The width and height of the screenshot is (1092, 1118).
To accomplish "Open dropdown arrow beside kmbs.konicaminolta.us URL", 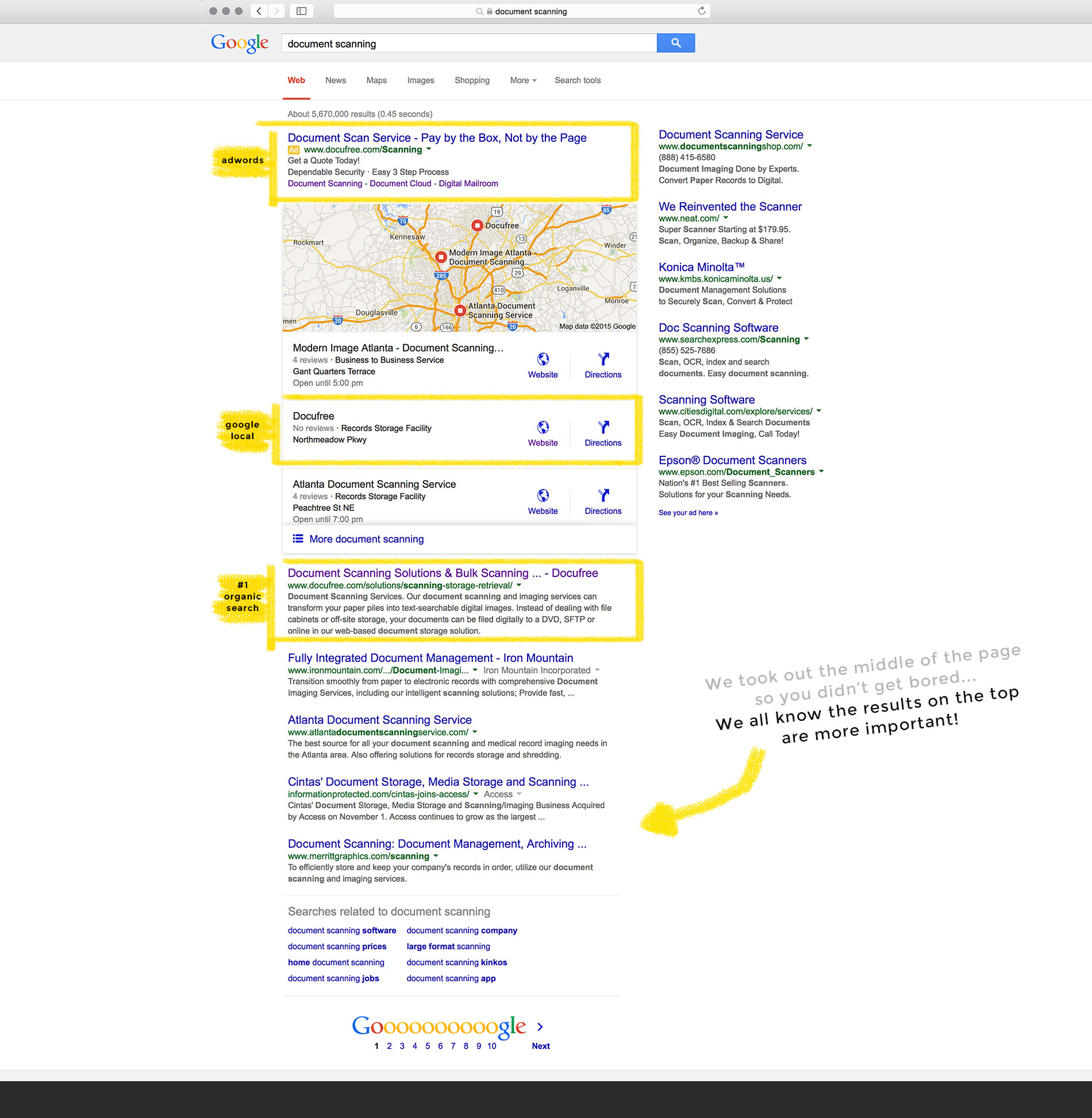I will pyautogui.click(x=779, y=278).
